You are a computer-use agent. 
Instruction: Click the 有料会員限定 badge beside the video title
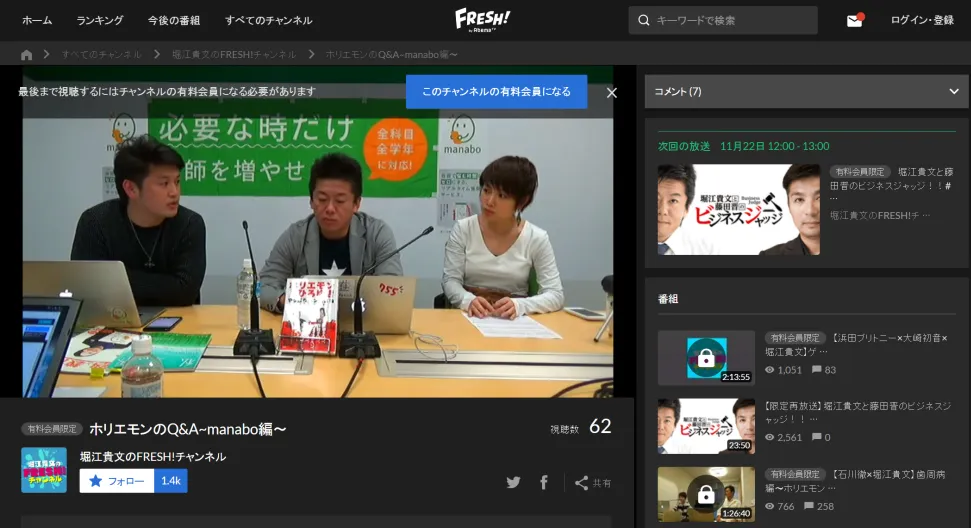pos(52,429)
